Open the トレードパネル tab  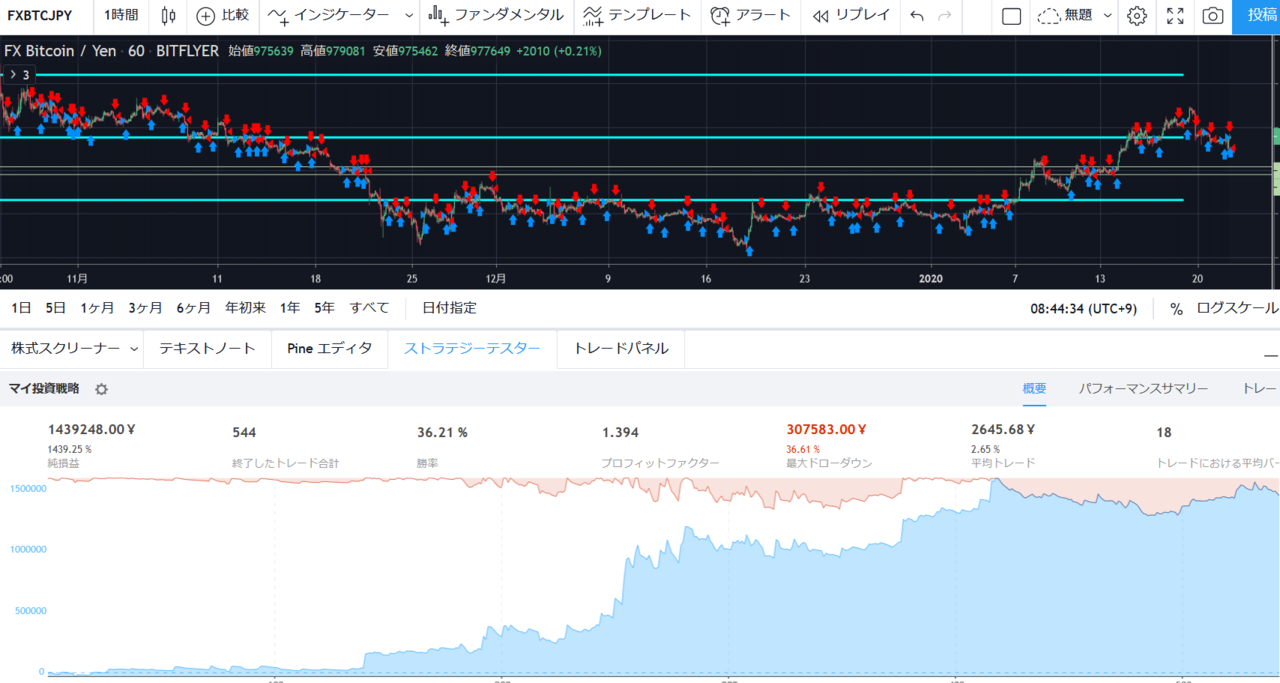coord(620,349)
